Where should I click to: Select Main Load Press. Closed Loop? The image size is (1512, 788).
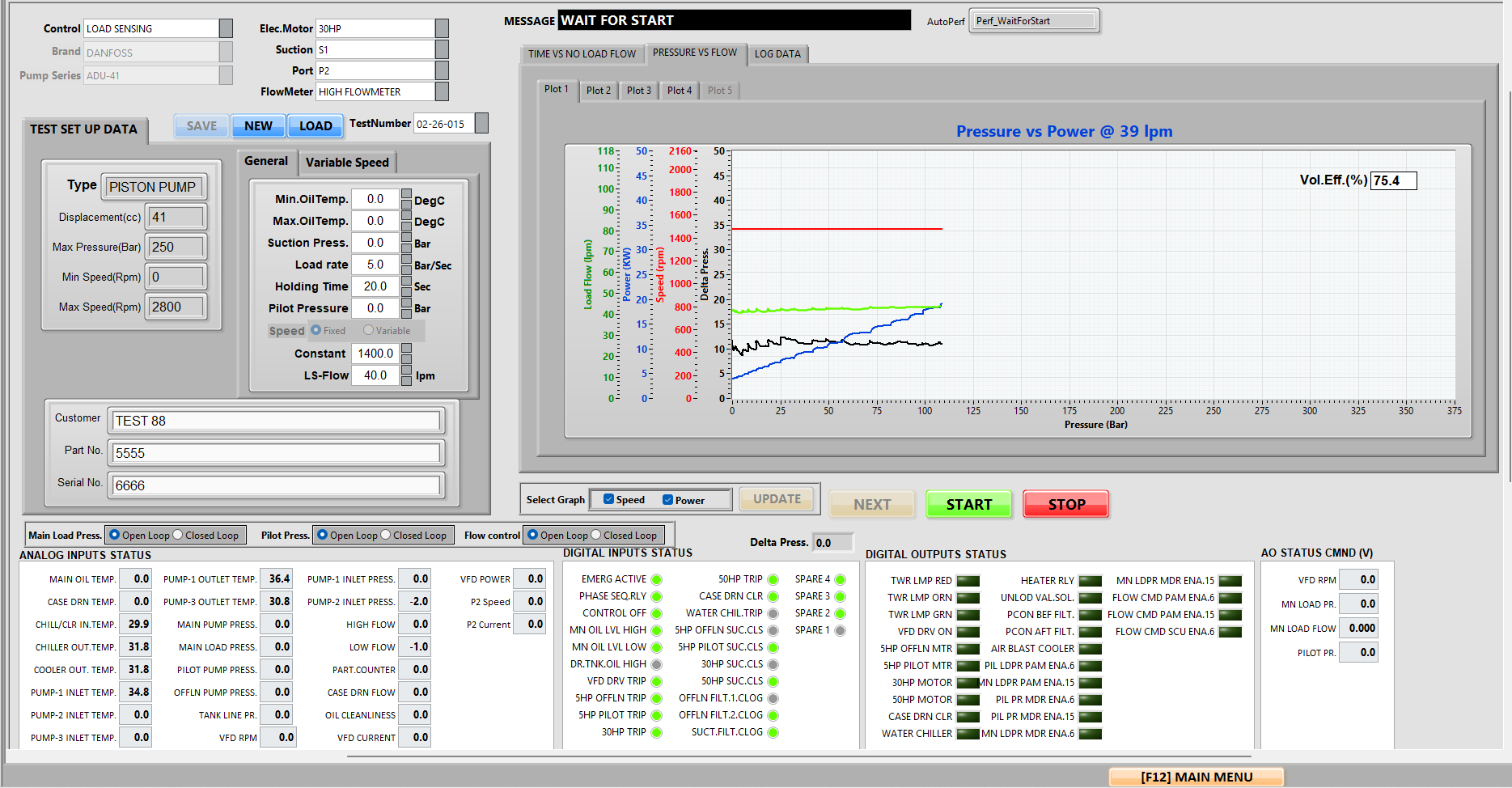click(178, 535)
